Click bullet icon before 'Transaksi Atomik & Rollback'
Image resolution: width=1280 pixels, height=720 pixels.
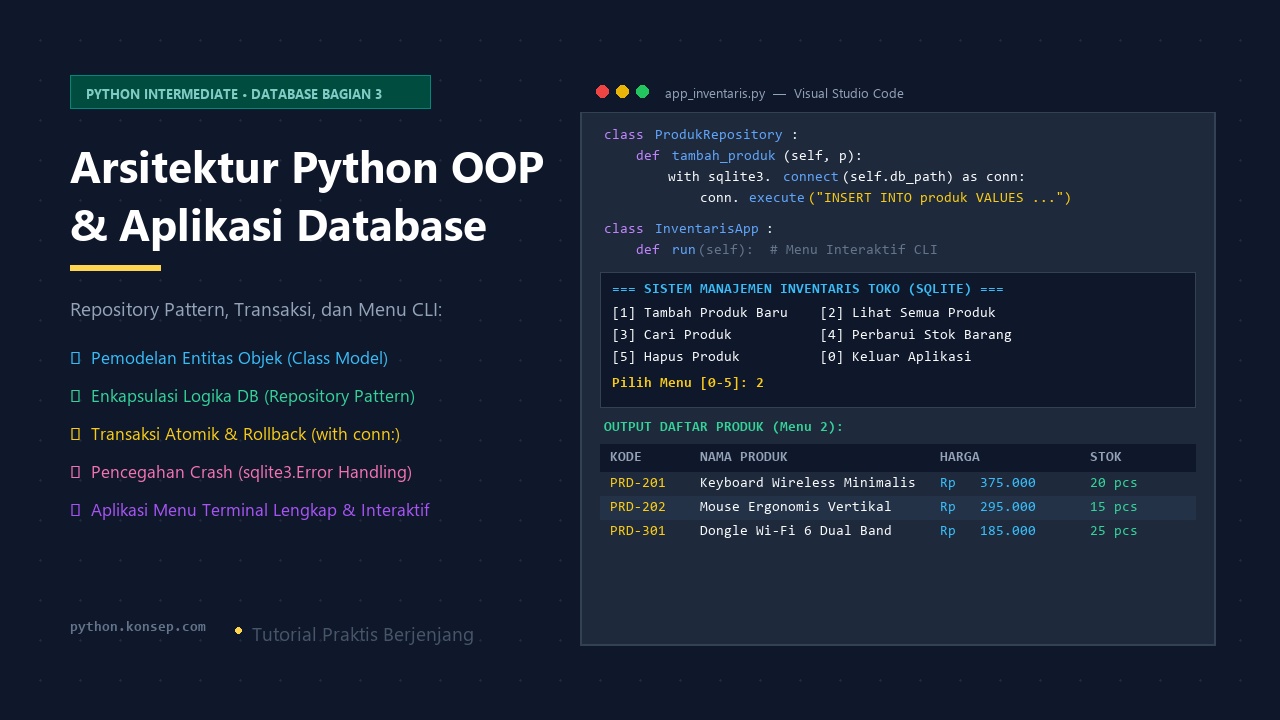tap(75, 434)
